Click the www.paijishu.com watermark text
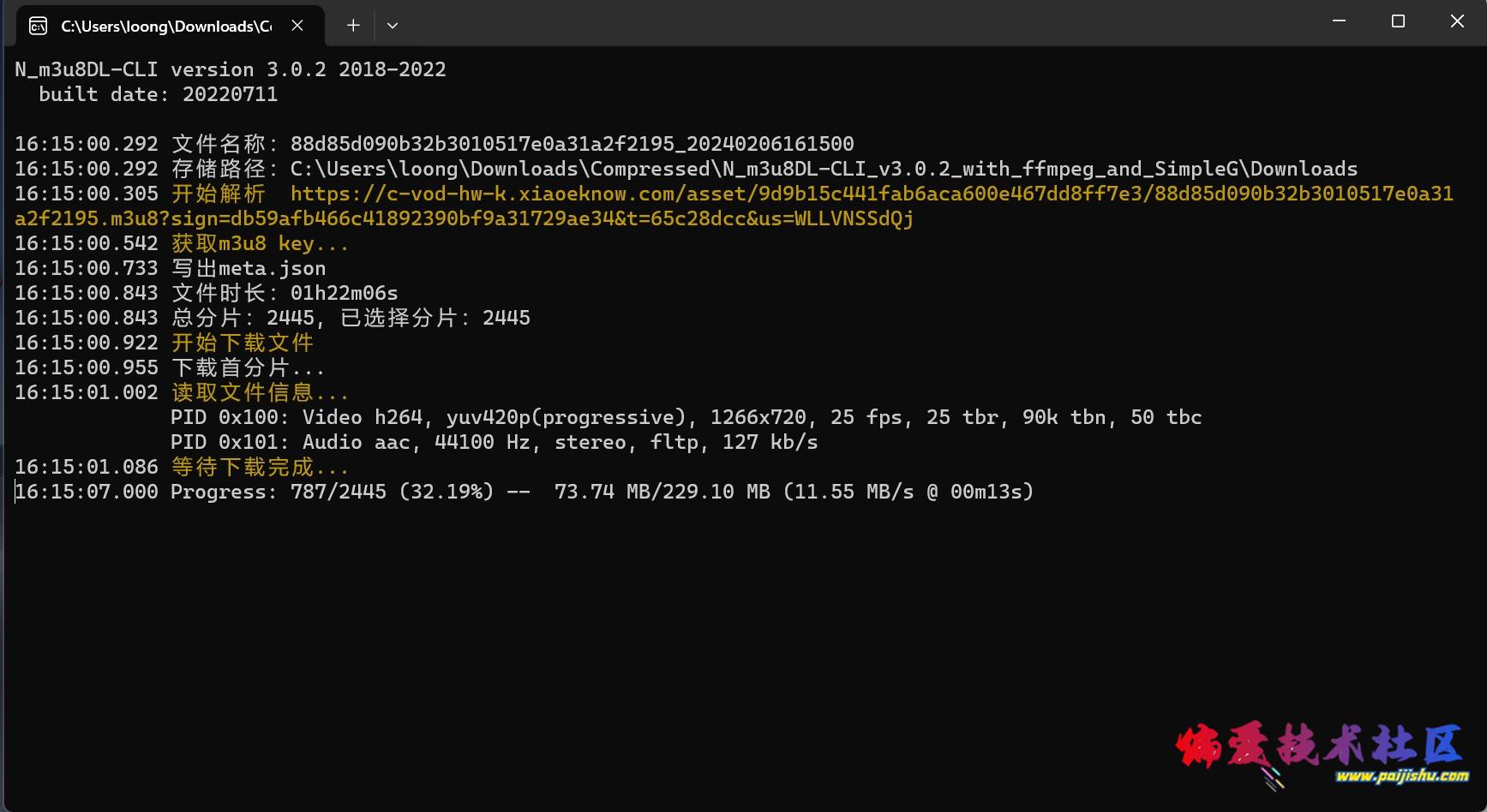This screenshot has height=812, width=1487. tap(1402, 776)
